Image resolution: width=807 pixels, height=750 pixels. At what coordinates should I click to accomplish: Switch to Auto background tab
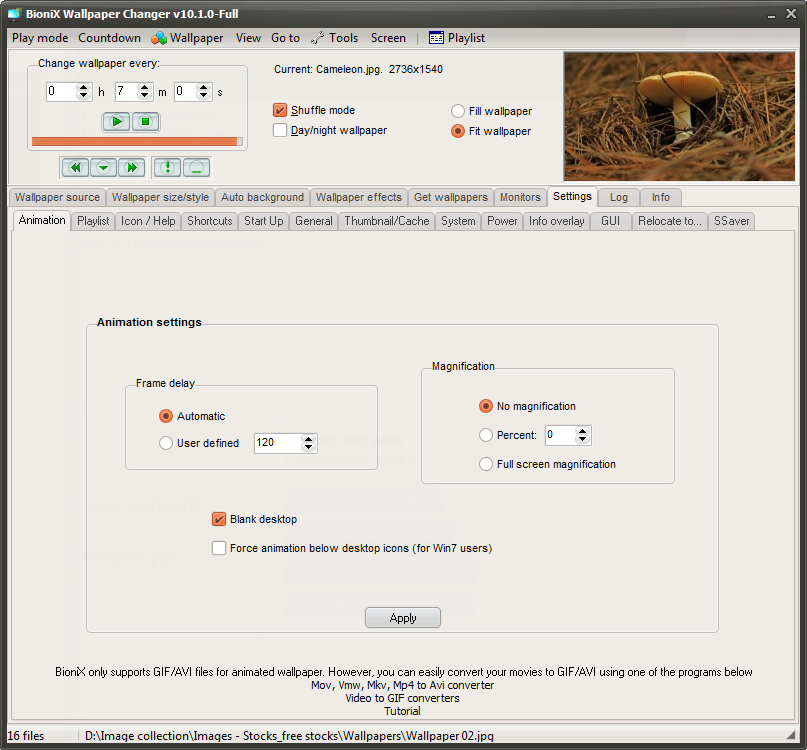tap(262, 198)
